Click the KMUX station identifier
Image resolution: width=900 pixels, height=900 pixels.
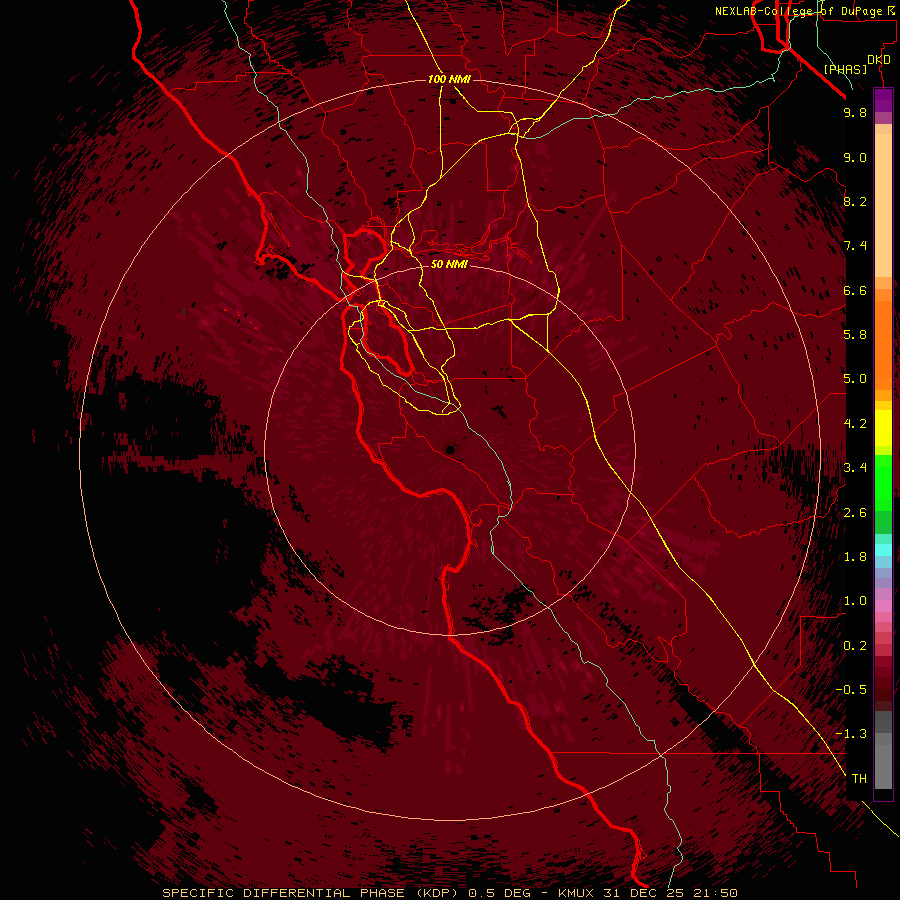[577, 893]
